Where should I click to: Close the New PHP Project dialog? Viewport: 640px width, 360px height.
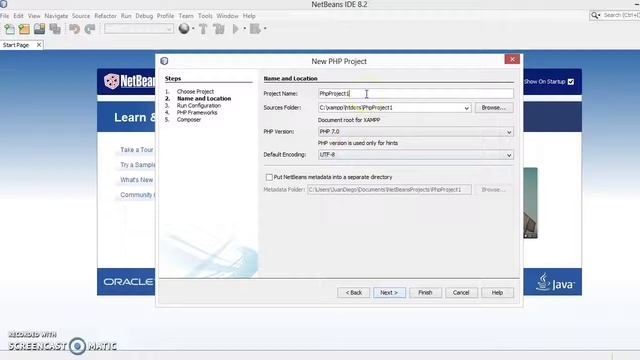(512, 59)
